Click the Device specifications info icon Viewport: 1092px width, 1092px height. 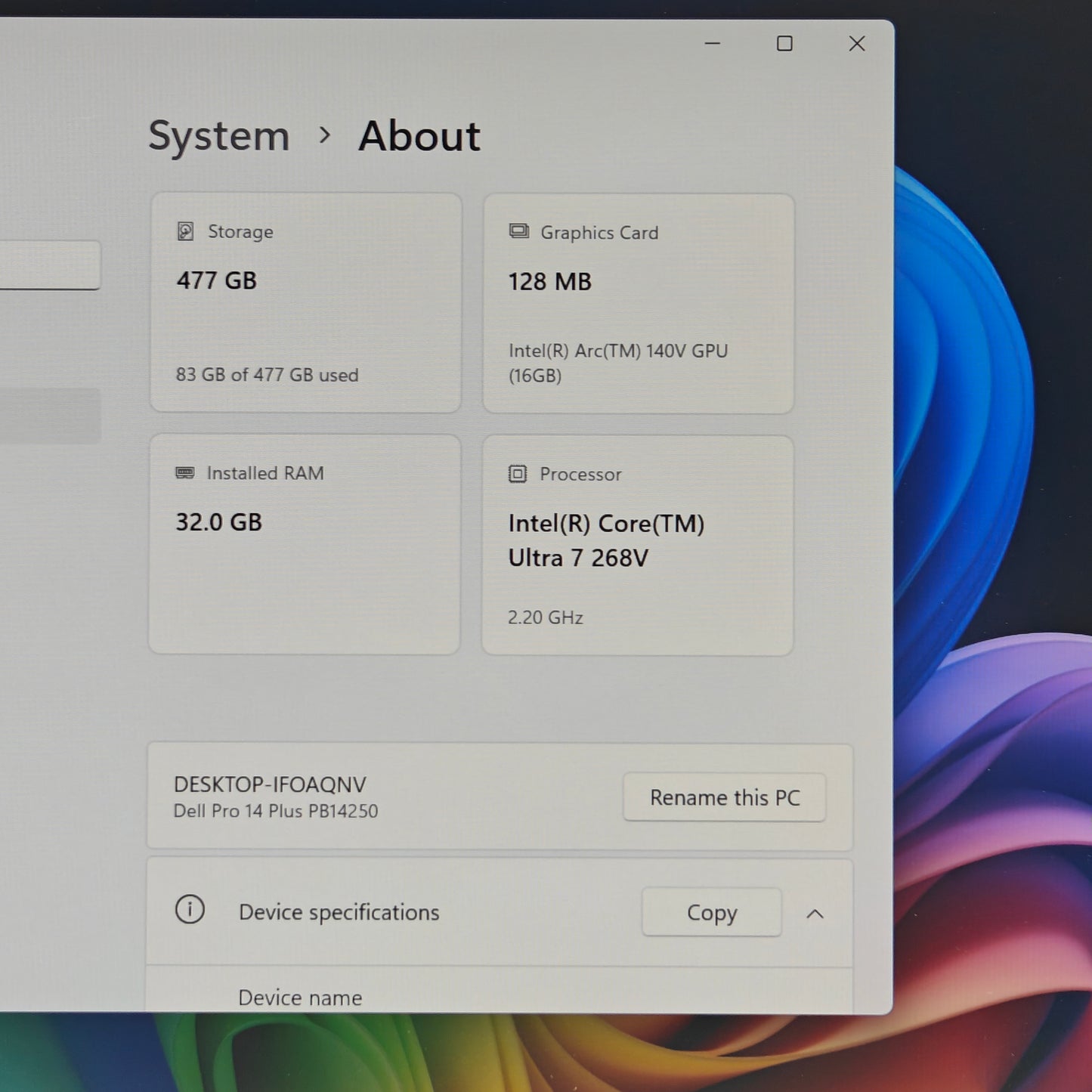coord(190,909)
